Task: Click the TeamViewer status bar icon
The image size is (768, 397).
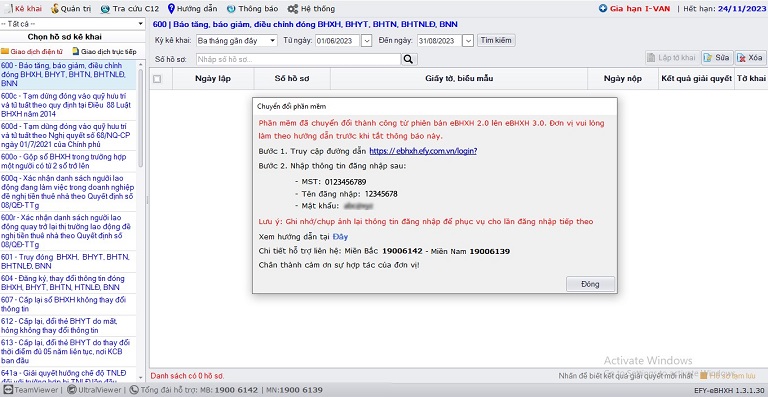Action: point(7,390)
